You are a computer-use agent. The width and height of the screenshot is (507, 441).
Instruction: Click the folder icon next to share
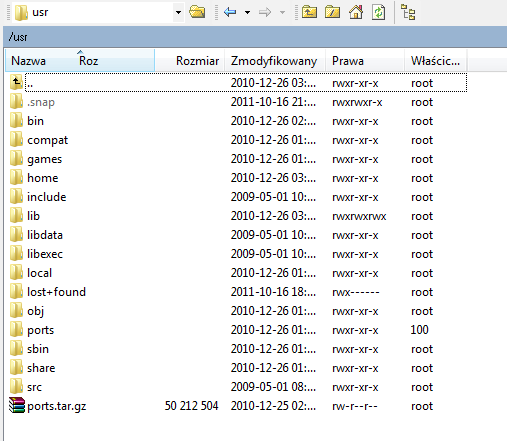[16, 367]
